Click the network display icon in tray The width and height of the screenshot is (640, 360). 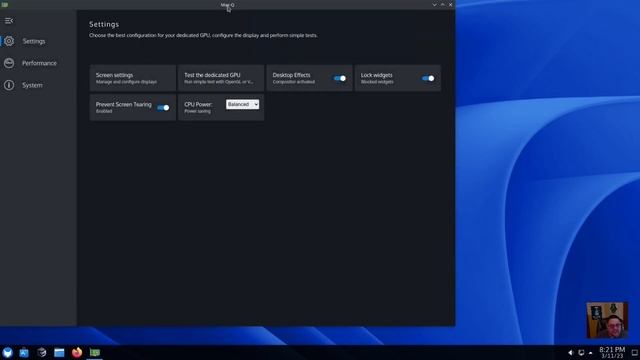(x=581, y=353)
